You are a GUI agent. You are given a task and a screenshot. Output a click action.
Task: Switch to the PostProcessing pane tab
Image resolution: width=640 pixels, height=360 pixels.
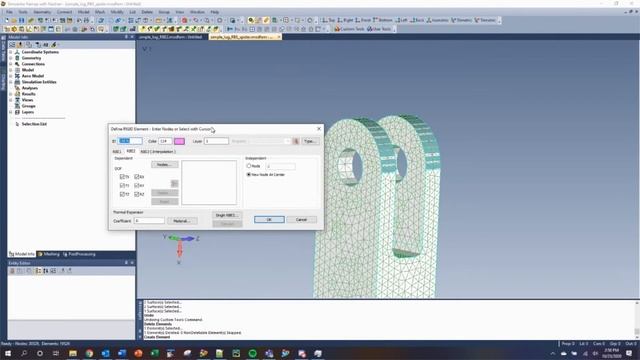(x=79, y=254)
